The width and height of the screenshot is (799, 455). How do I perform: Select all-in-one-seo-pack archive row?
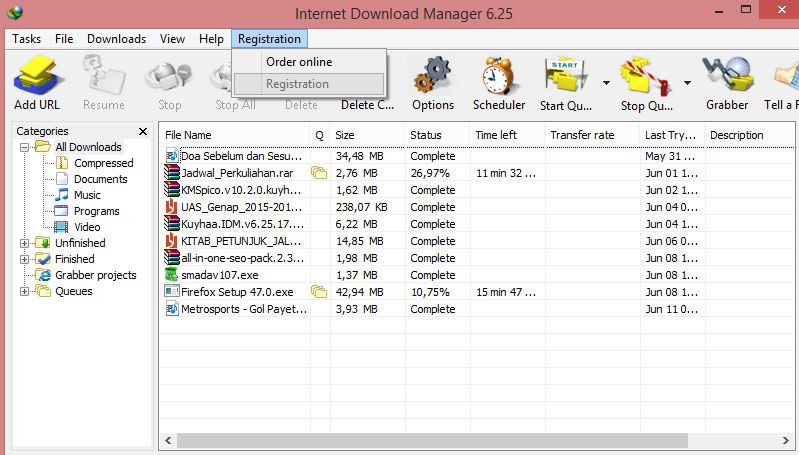tap(477, 258)
